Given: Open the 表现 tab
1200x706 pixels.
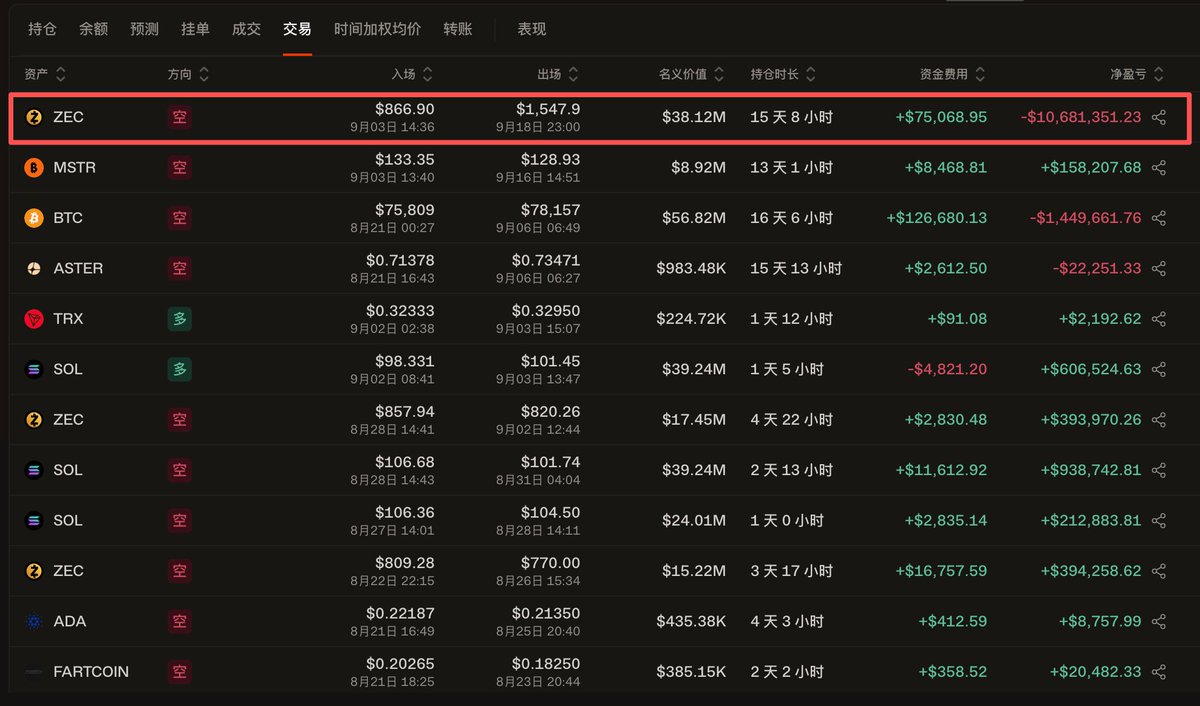Looking at the screenshot, I should tap(531, 29).
